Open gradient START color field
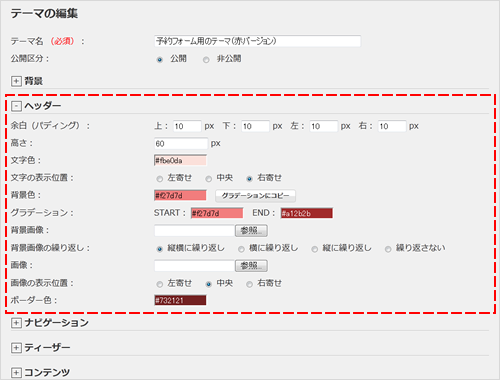This screenshot has width=500, height=380. coord(217,213)
